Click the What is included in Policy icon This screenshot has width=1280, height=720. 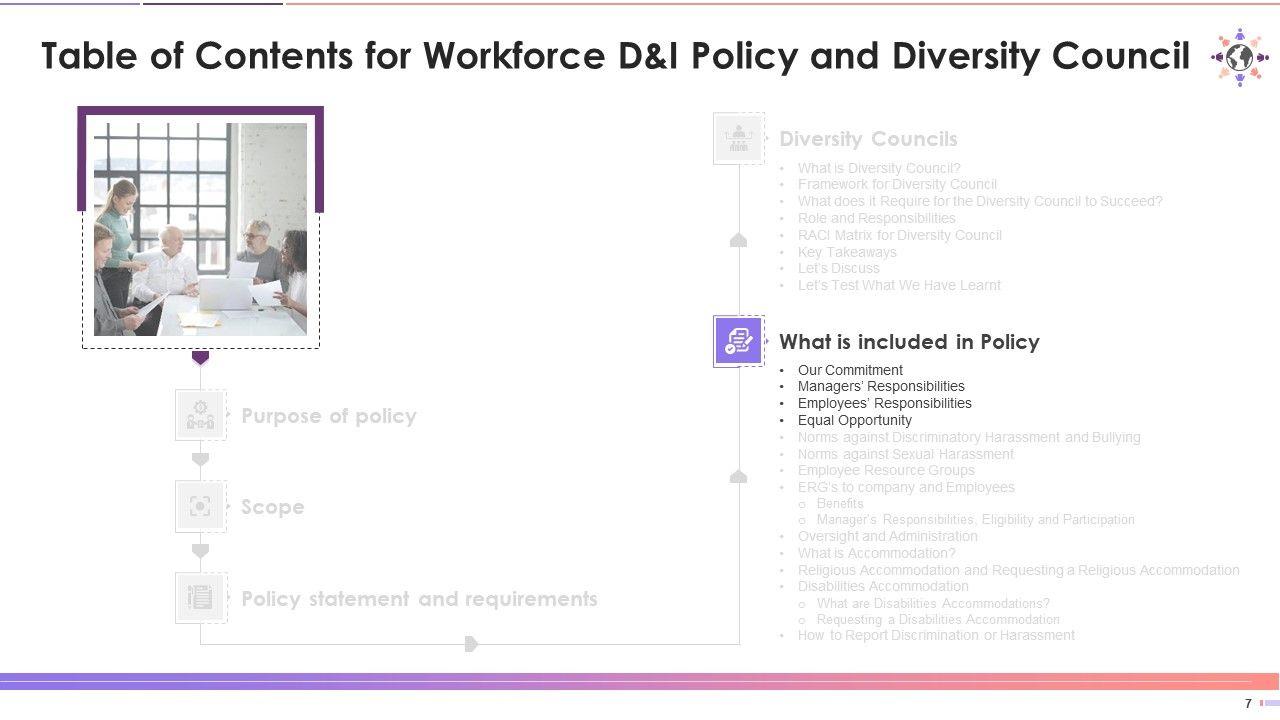pos(739,342)
